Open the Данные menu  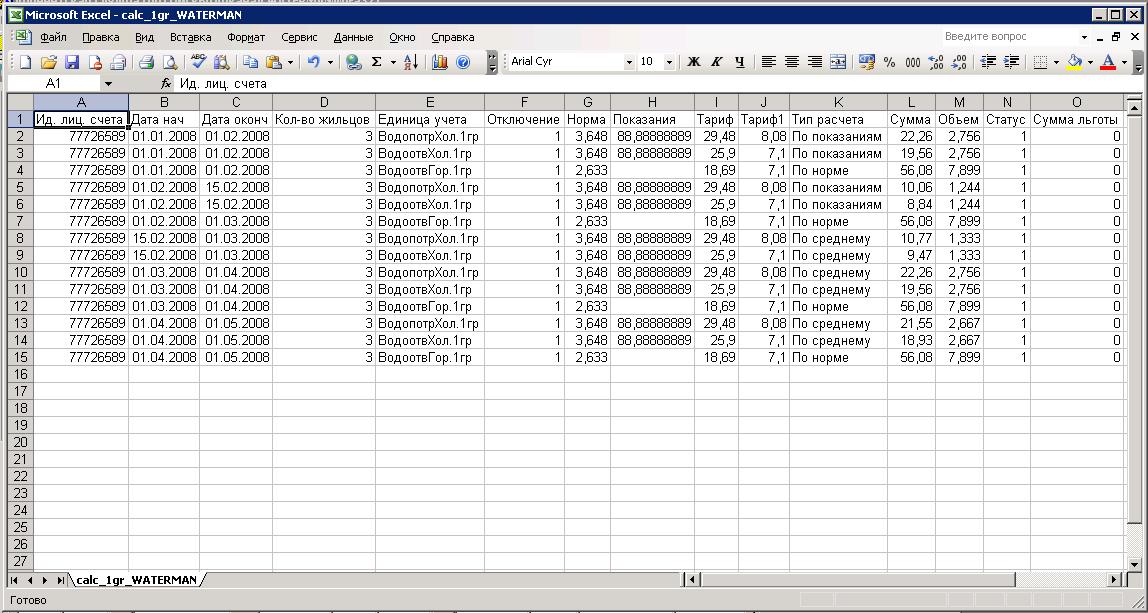pyautogui.click(x=353, y=37)
